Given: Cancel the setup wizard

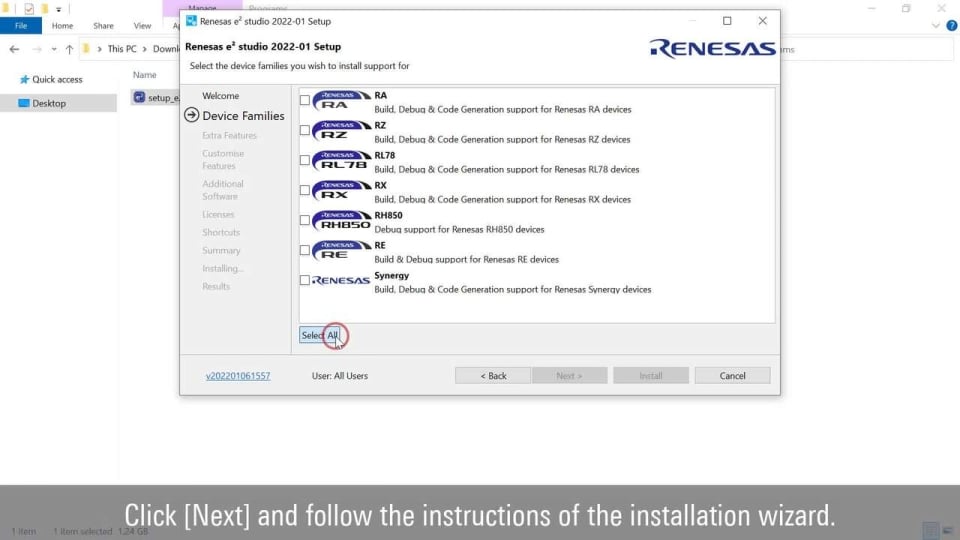Looking at the screenshot, I should click(x=732, y=376).
